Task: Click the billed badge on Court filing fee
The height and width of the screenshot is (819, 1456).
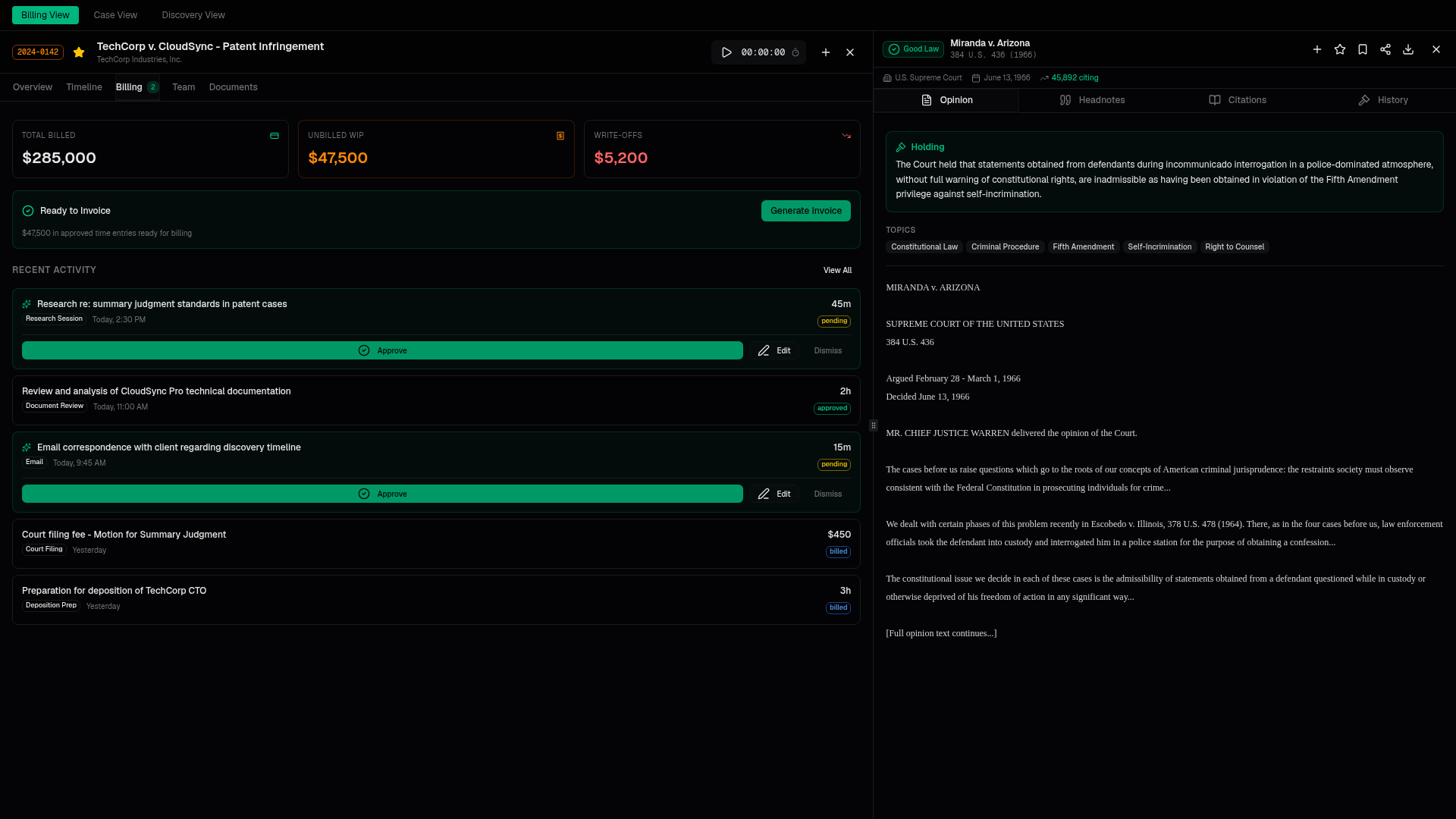Action: click(x=838, y=552)
